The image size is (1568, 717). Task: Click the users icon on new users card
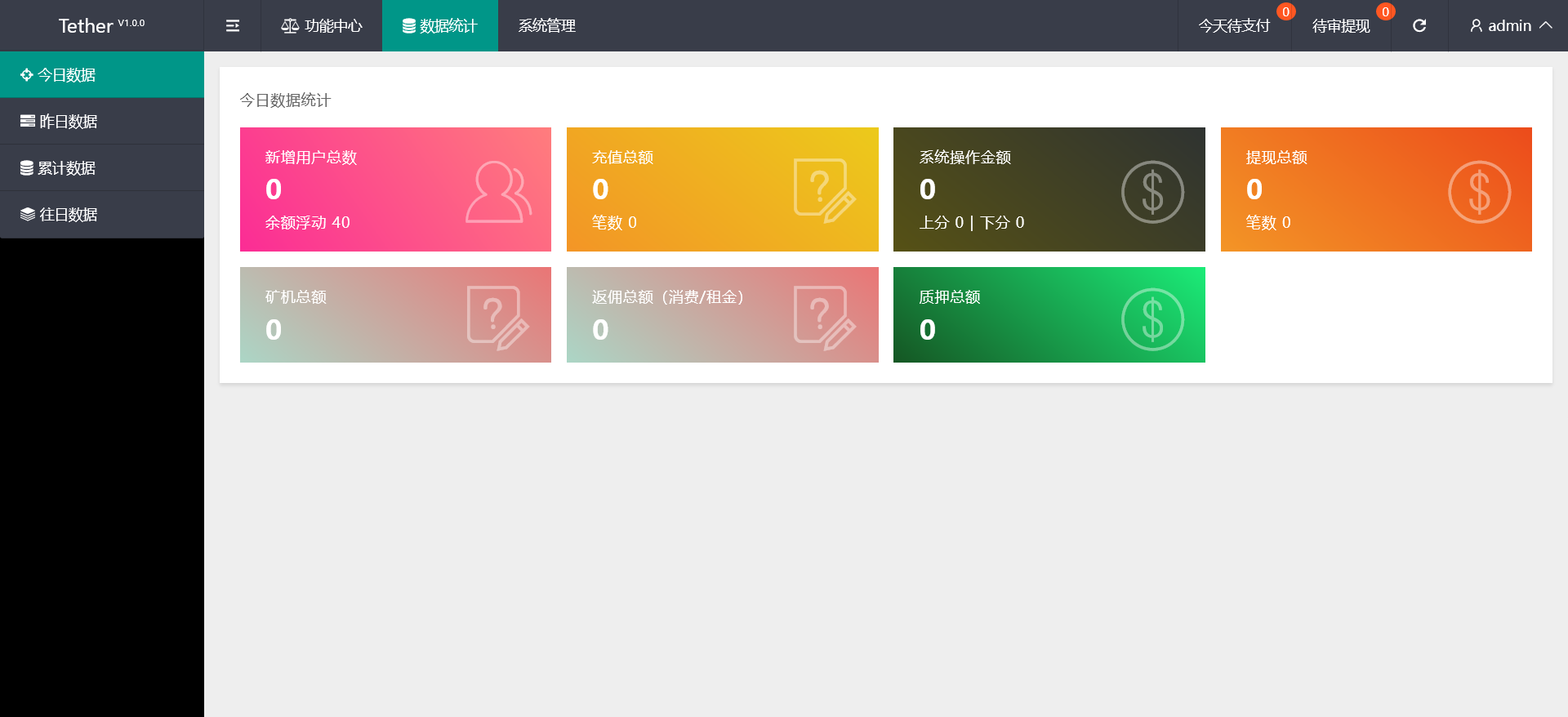[498, 192]
